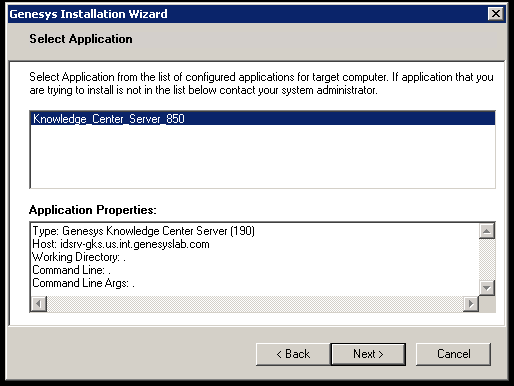The width and height of the screenshot is (514, 386).
Task: Click the Command Line Args property line
Action: point(83,283)
